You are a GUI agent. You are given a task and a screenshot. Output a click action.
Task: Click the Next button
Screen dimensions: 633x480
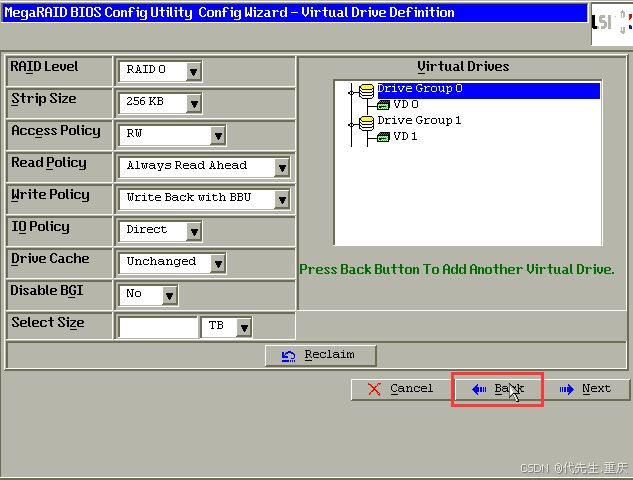point(585,389)
